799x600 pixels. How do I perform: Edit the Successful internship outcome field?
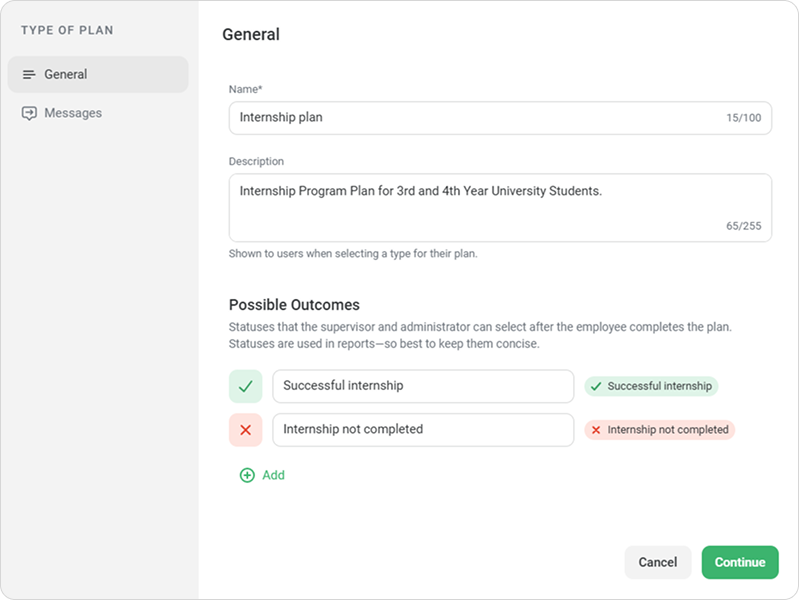pyautogui.click(x=423, y=386)
